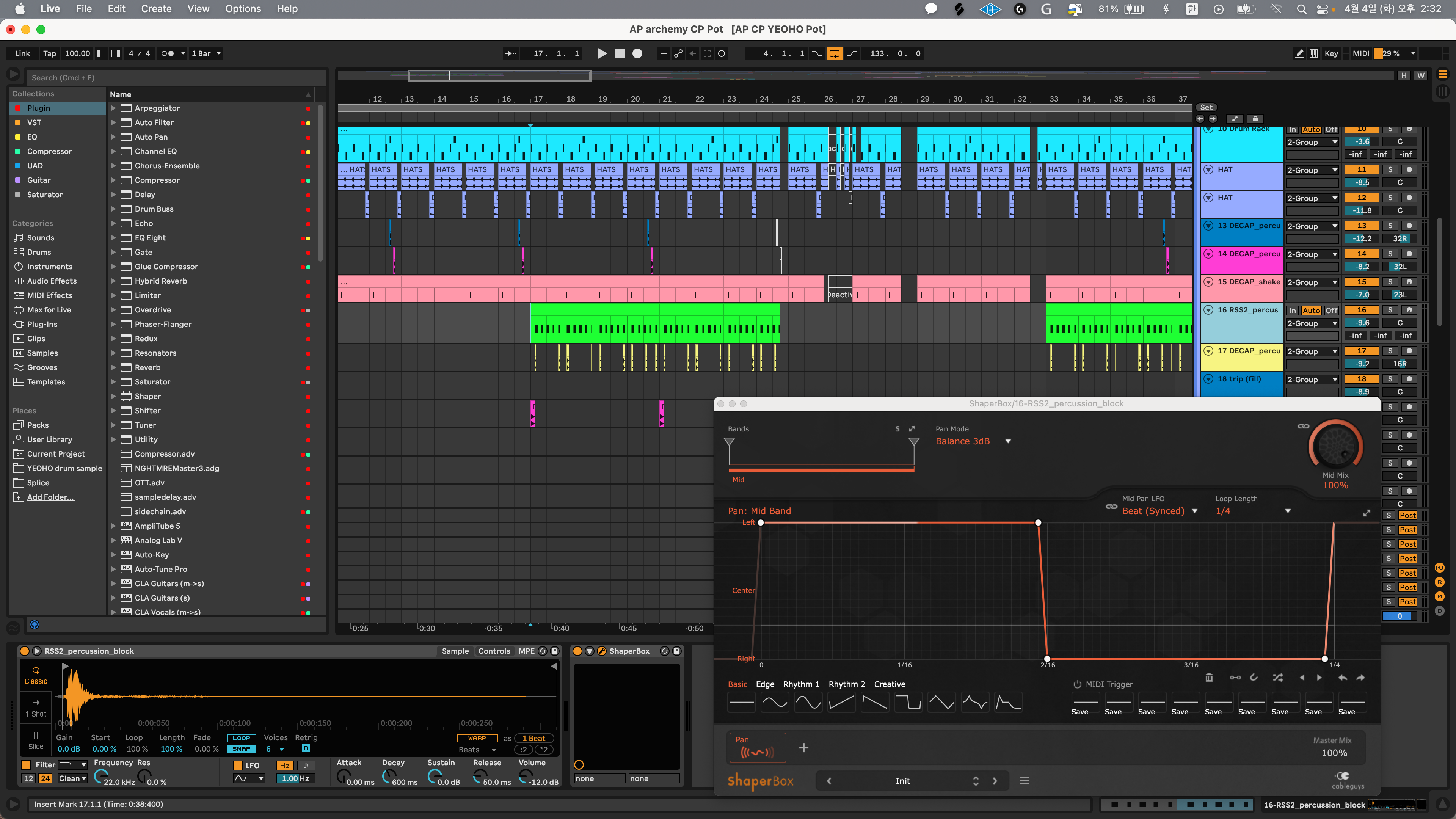This screenshot has height=819, width=1456.
Task: Expand the Hybrid Reverb folder in browser
Action: (114, 281)
